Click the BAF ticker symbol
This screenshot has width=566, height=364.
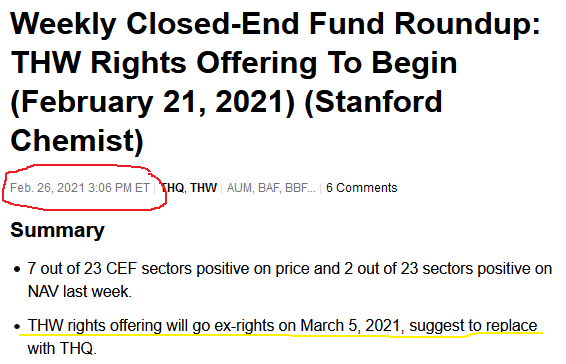point(269,188)
